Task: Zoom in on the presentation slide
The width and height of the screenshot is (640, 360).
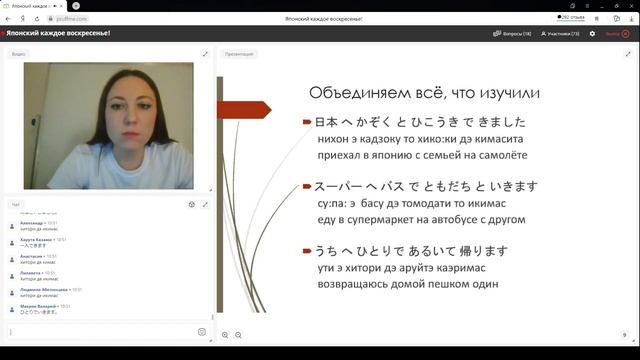Action: (x=225, y=335)
